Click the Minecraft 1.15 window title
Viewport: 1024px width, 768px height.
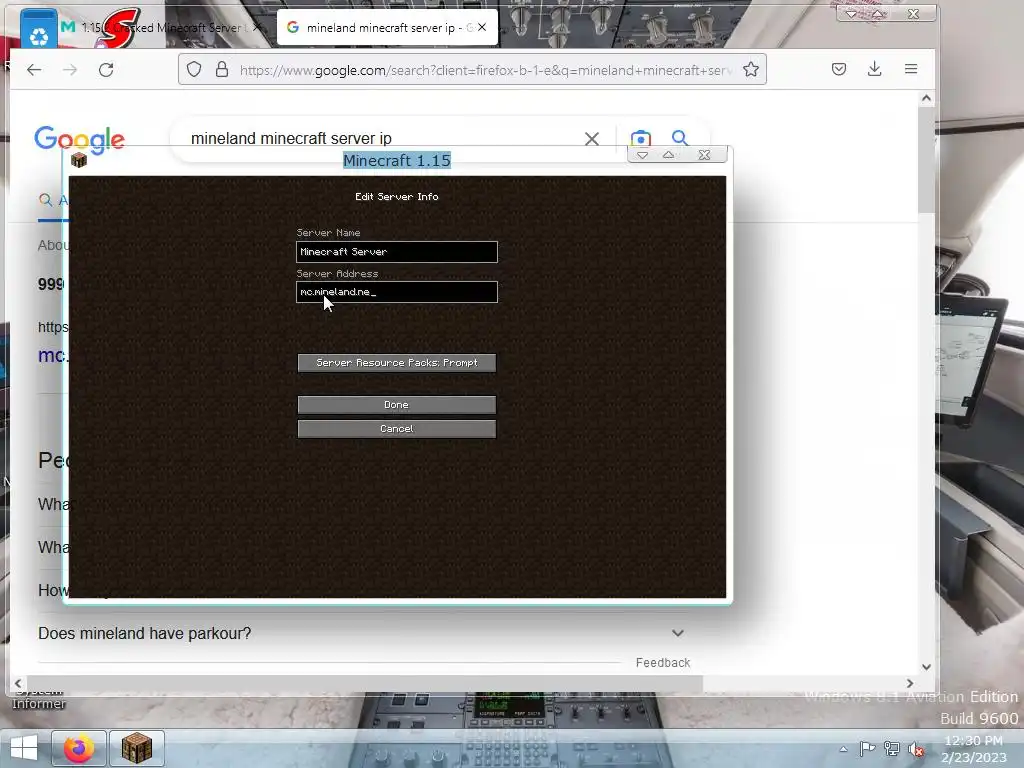(x=397, y=161)
